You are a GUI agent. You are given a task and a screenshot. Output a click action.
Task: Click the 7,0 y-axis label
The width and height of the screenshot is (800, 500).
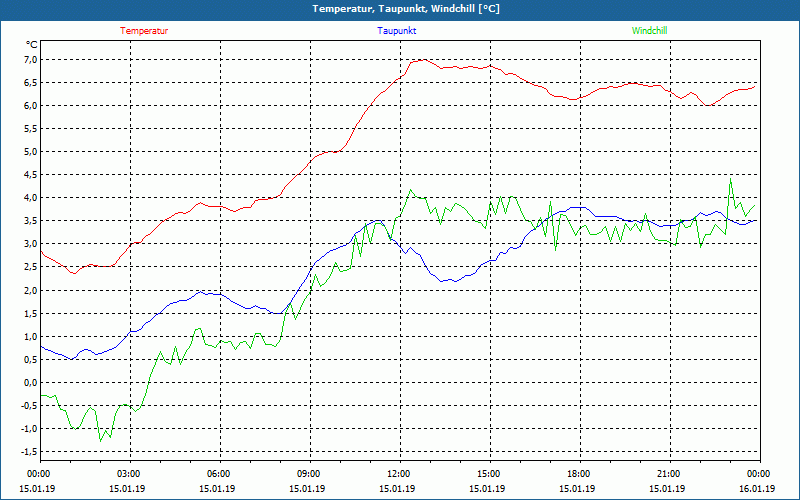click(31, 60)
